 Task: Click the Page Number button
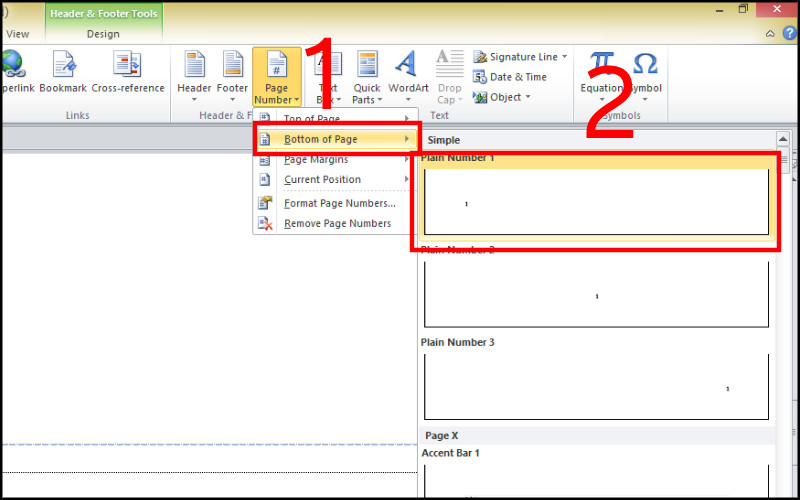(277, 78)
